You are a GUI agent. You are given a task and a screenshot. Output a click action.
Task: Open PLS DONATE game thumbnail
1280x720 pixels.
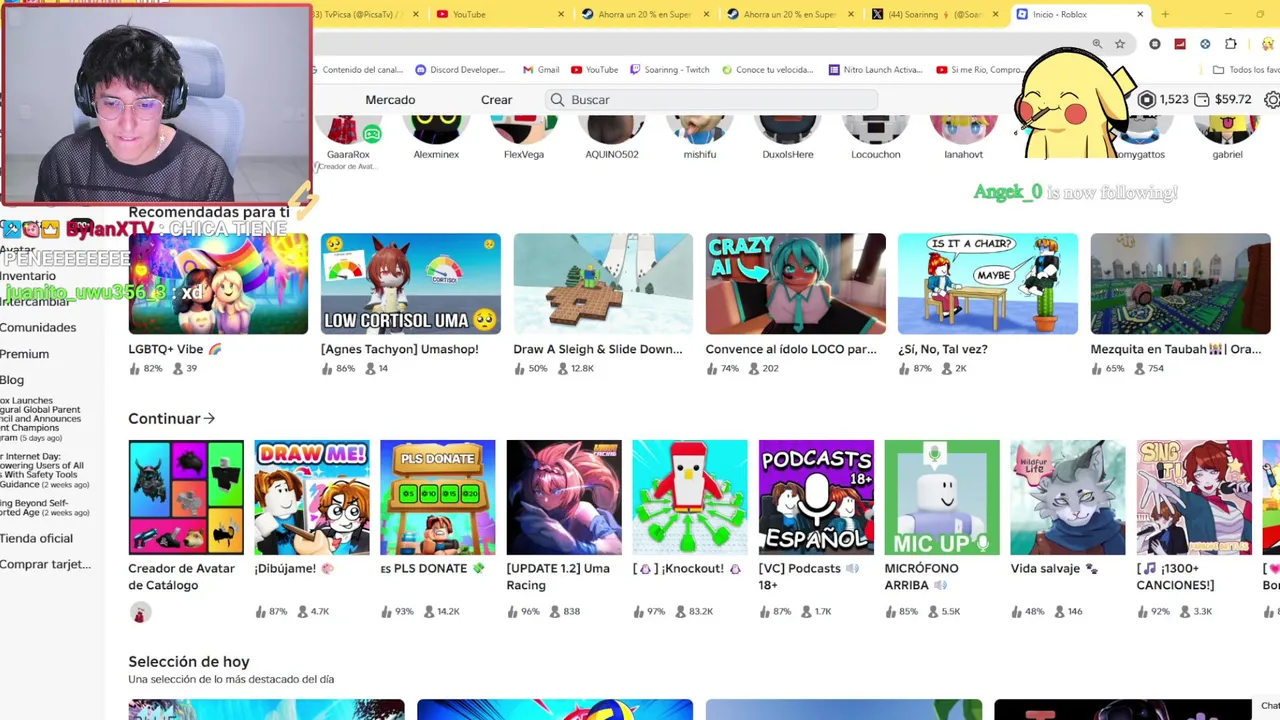[x=438, y=497]
